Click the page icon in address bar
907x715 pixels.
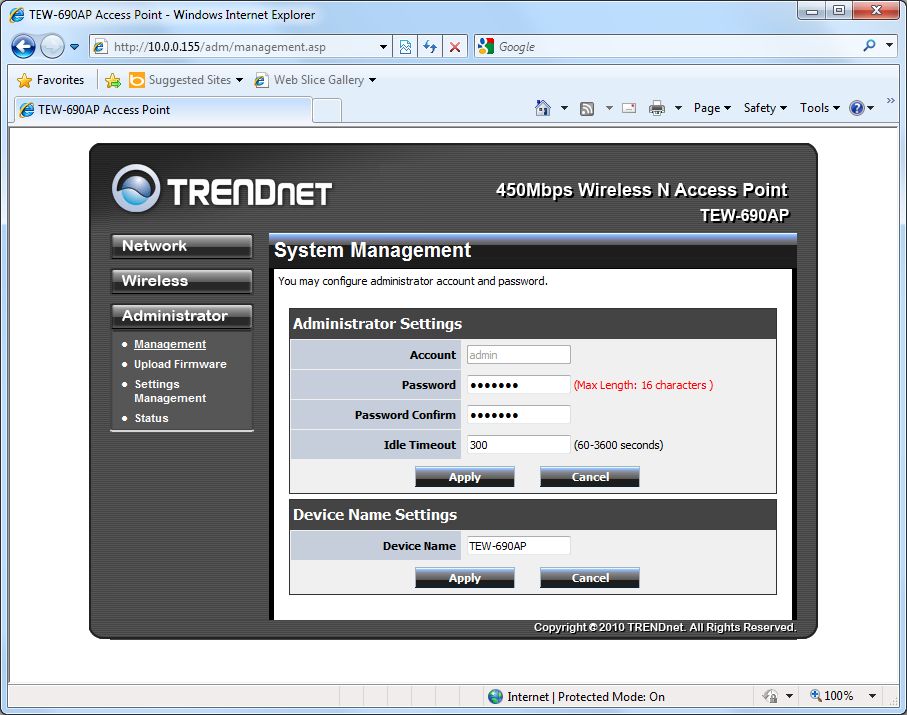pos(101,47)
